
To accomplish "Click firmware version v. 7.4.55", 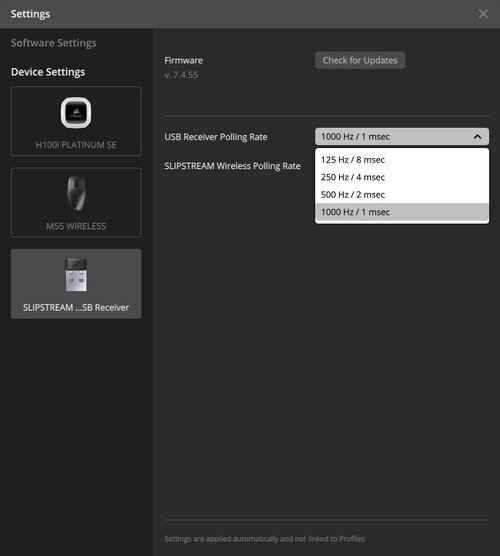I will (x=181, y=75).
